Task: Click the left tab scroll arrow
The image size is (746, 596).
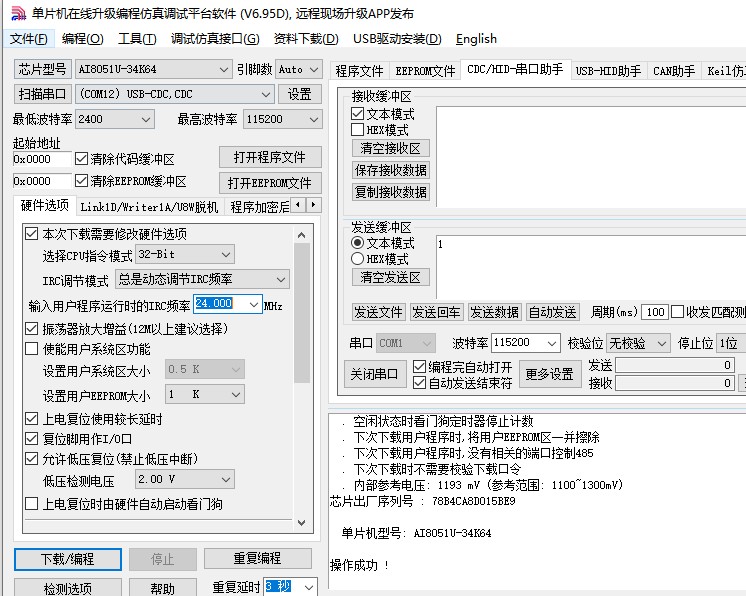Action: pyautogui.click(x=298, y=205)
